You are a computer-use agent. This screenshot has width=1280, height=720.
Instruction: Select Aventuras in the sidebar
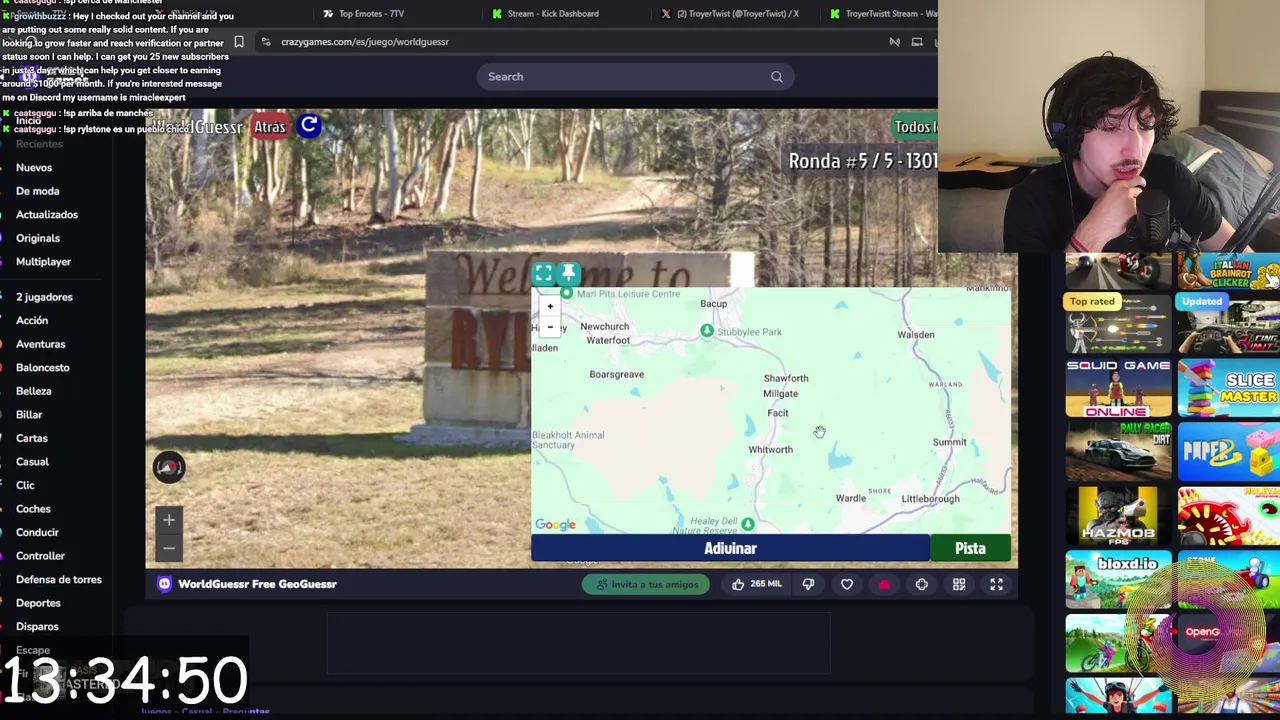(x=41, y=344)
